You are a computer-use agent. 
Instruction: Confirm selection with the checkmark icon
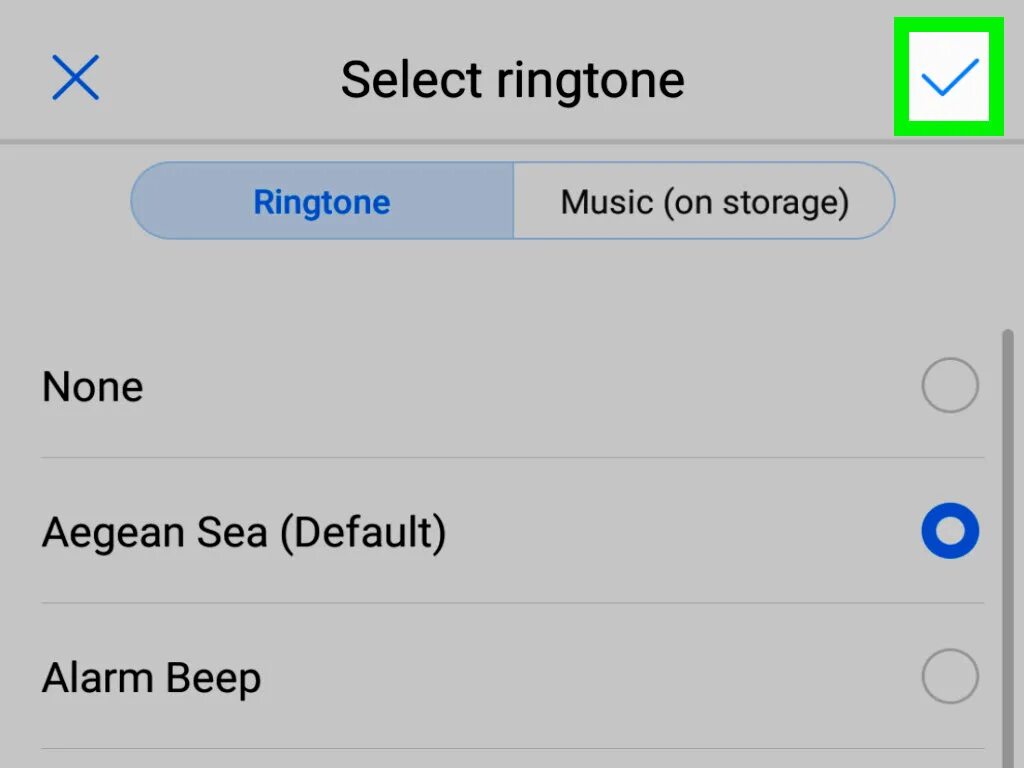(x=949, y=78)
